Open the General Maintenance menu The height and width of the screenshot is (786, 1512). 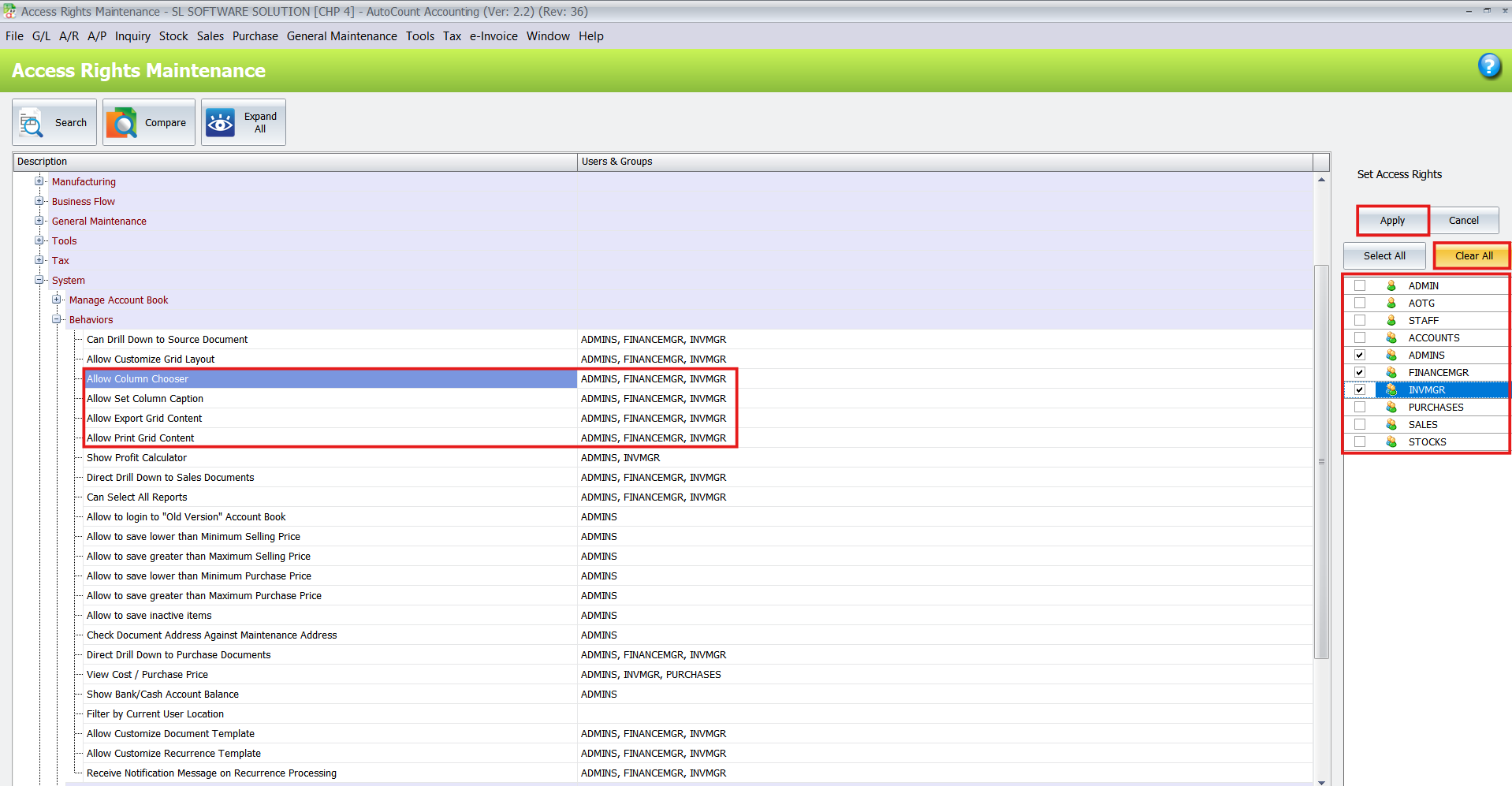click(x=341, y=36)
